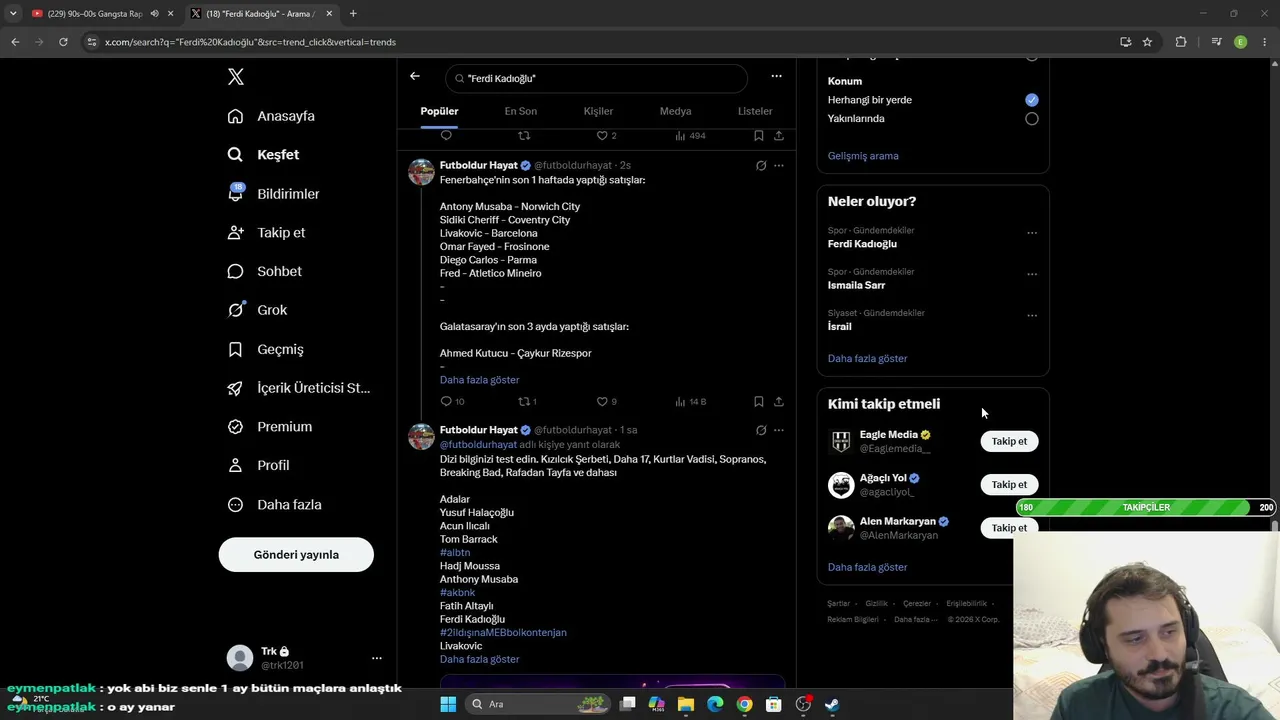Retweet the Fenerbahçe sales tweet
This screenshot has height=720, width=1280.
click(527, 401)
